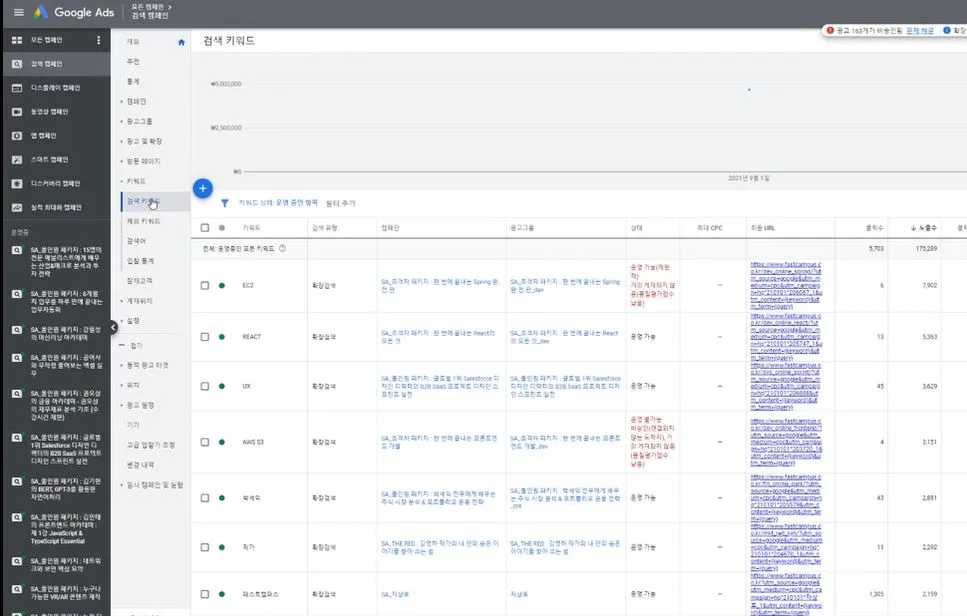Image resolution: width=967 pixels, height=616 pixels.
Task: Check the box for the UX keyword row
Action: 205,386
